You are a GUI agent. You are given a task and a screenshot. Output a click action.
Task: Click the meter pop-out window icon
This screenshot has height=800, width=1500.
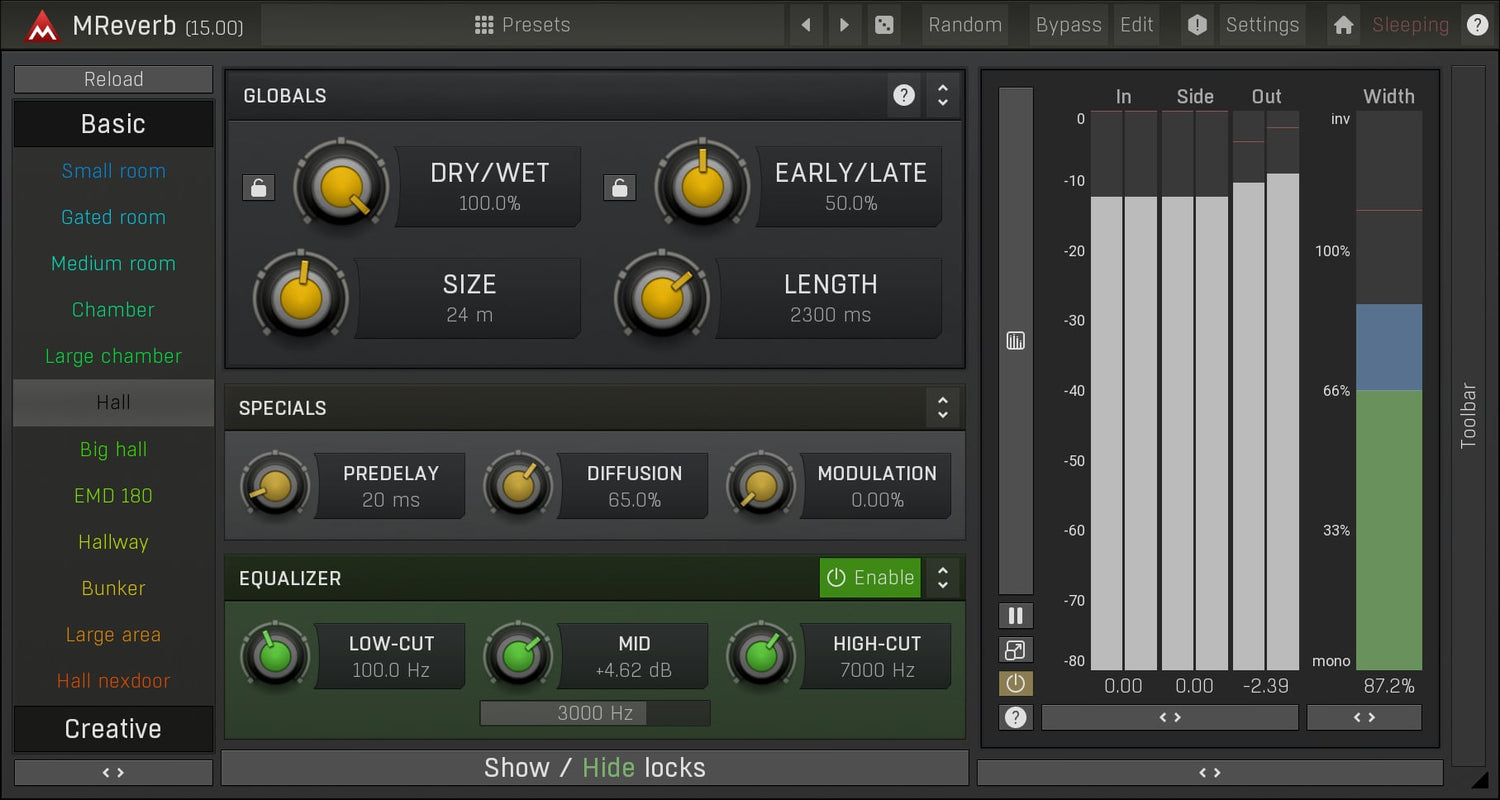(x=1015, y=650)
